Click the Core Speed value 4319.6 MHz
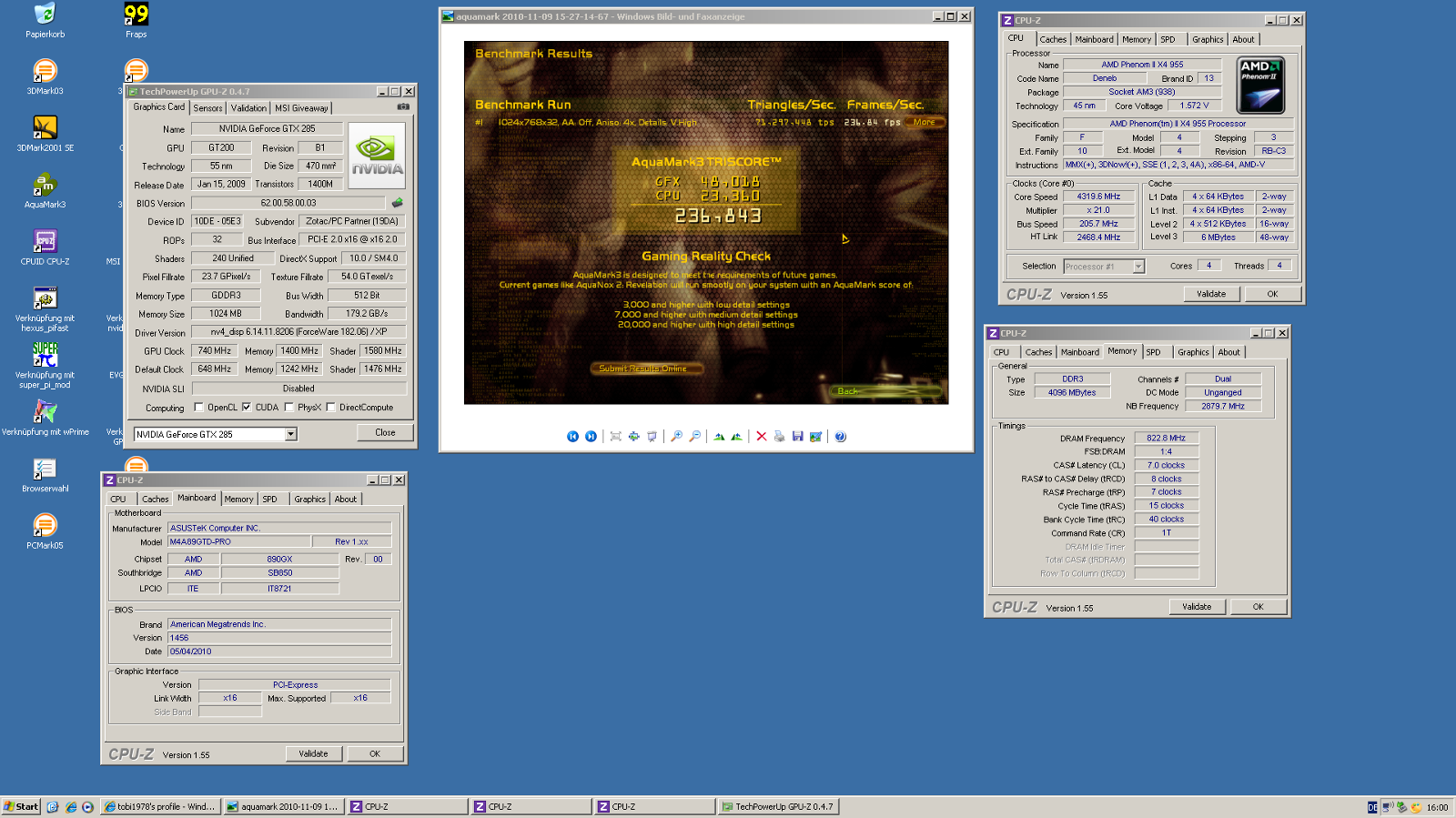The width and height of the screenshot is (1456, 818). coord(1098,197)
